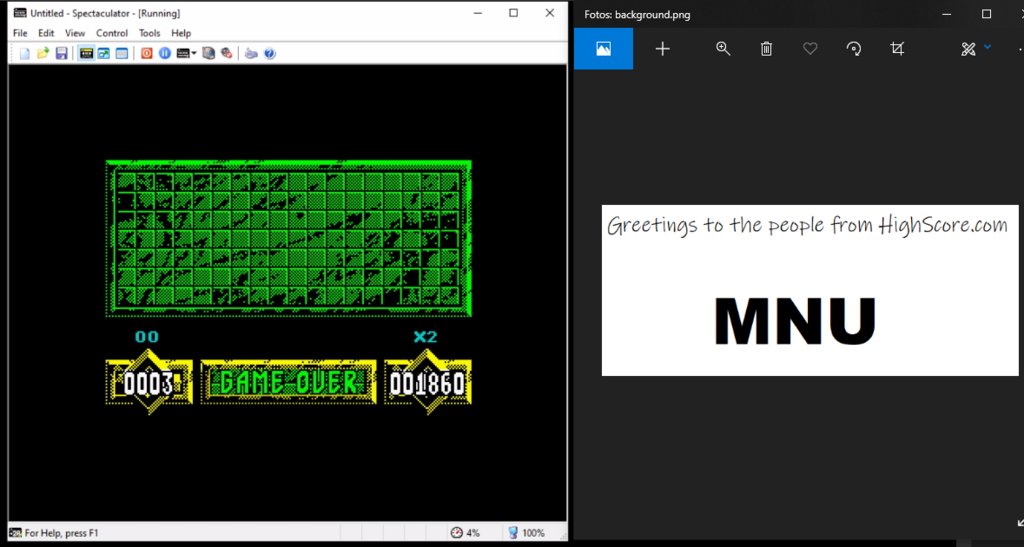This screenshot has height=547, width=1024.
Task: Click the CPU speed 4% status indicator
Action: tap(465, 533)
